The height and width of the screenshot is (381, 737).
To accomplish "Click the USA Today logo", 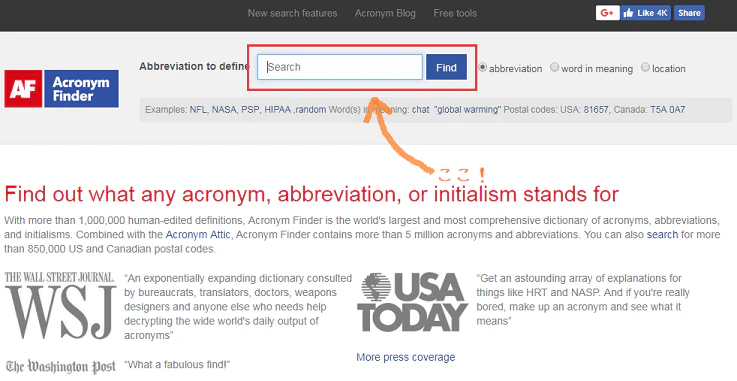I will pos(412,303).
